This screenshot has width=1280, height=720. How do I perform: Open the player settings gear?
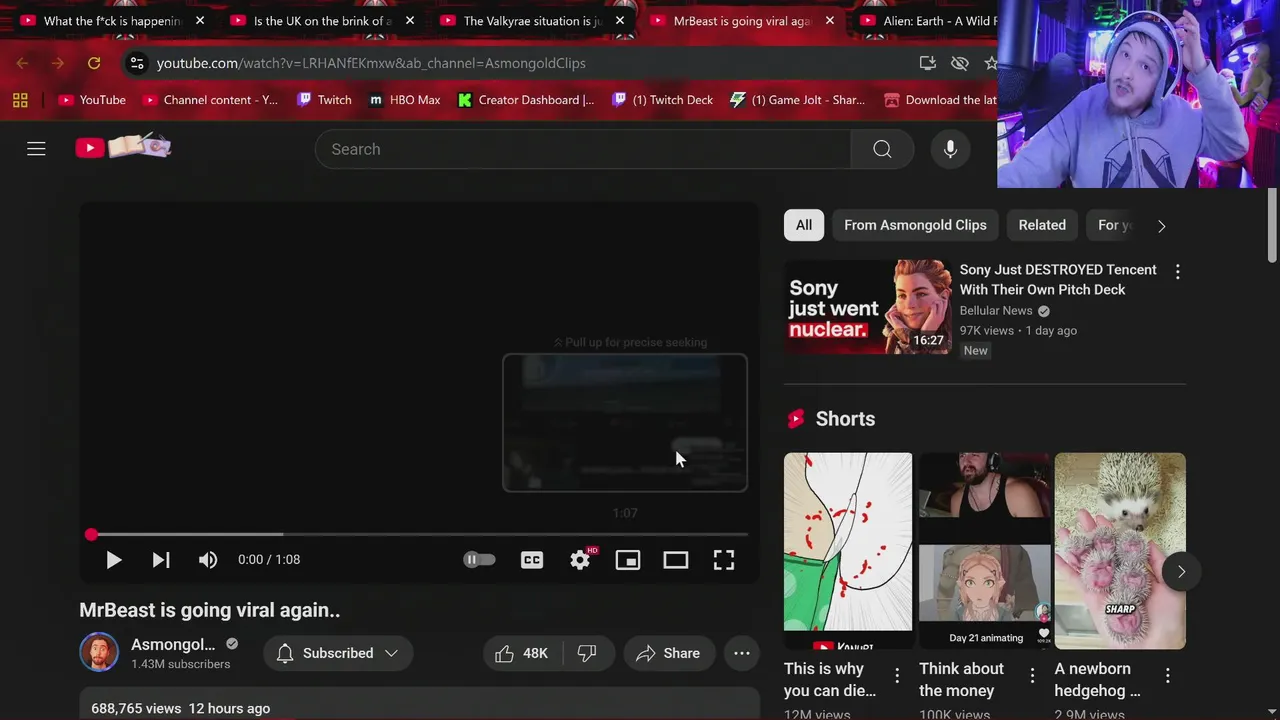pyautogui.click(x=580, y=560)
